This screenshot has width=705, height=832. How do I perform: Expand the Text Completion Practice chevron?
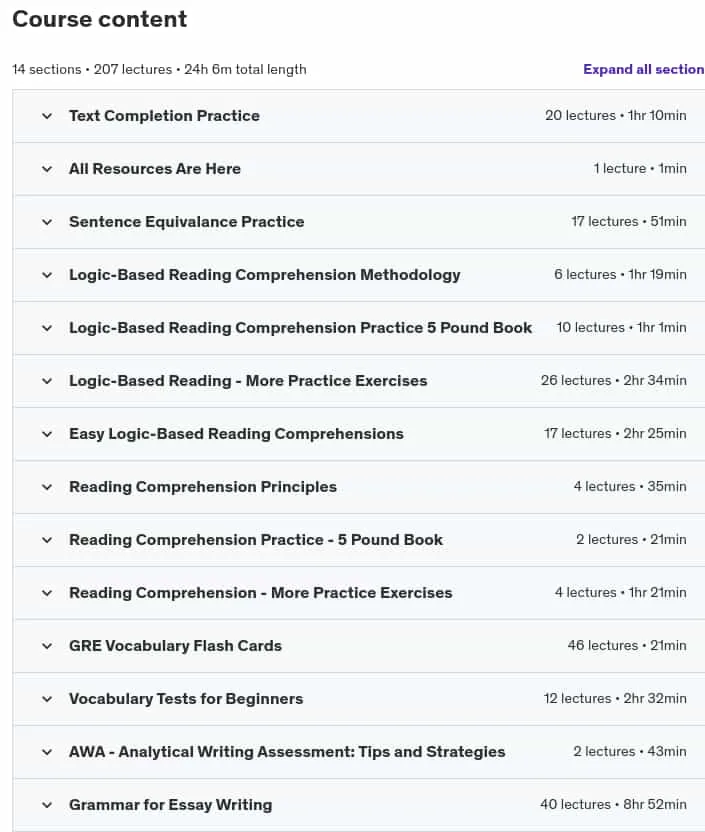tap(47, 116)
